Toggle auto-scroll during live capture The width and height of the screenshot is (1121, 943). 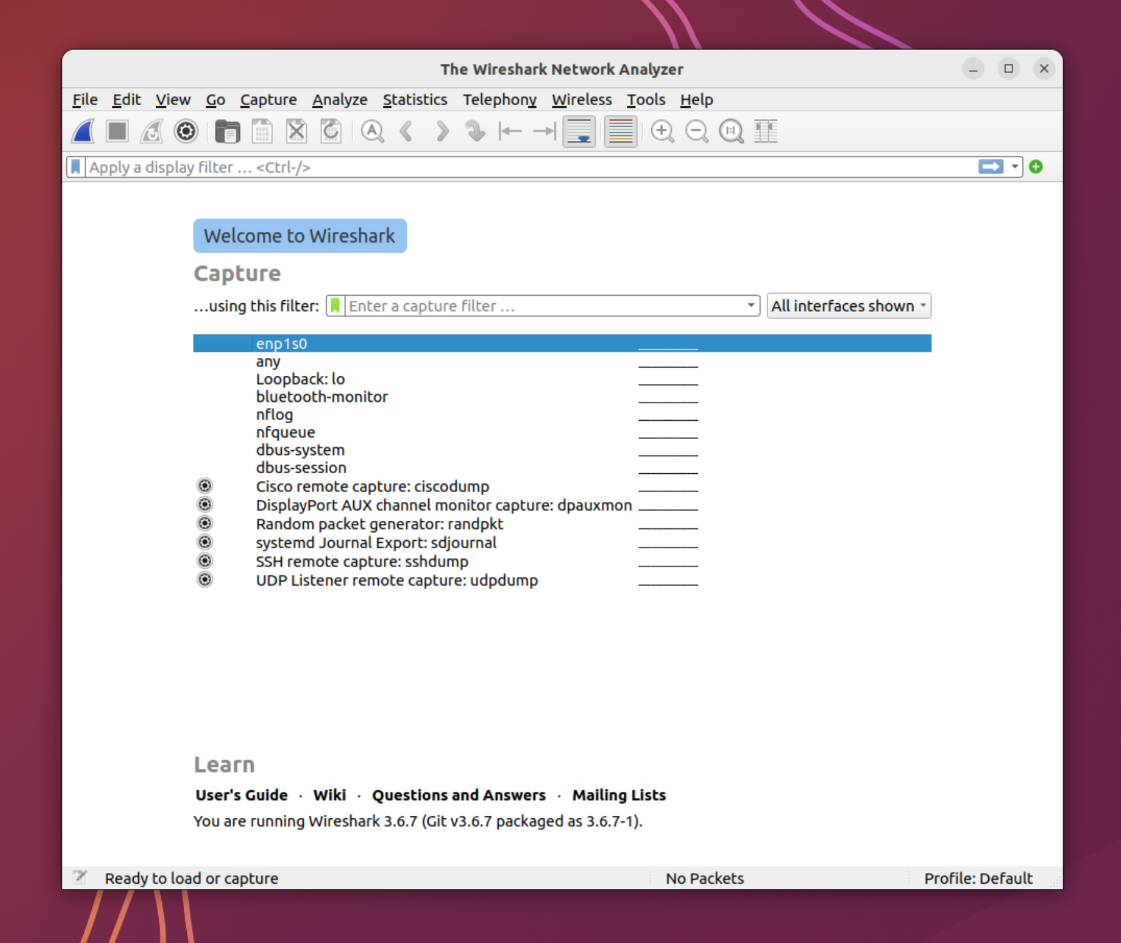pos(579,132)
